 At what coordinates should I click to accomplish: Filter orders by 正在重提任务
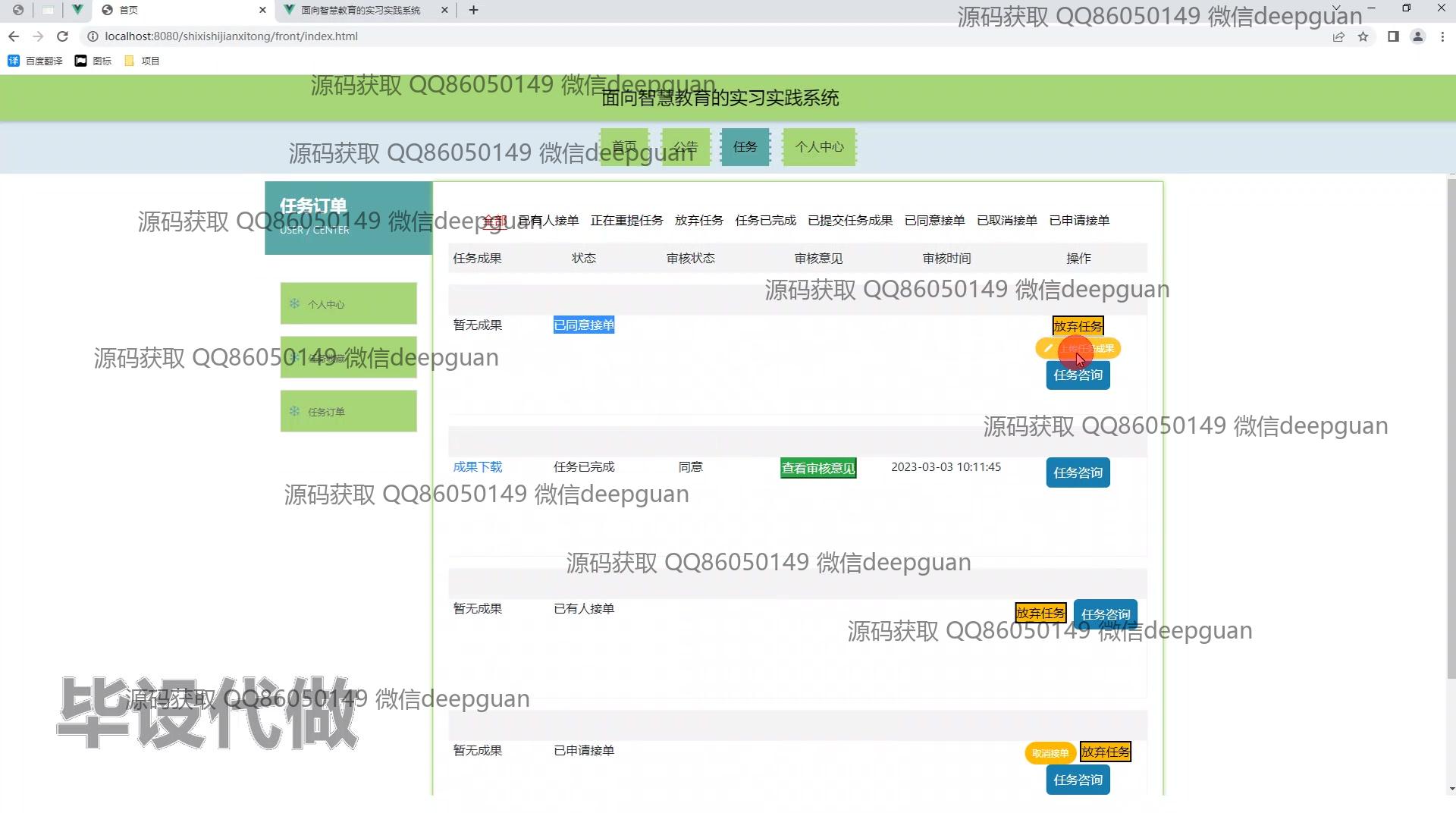pos(627,221)
